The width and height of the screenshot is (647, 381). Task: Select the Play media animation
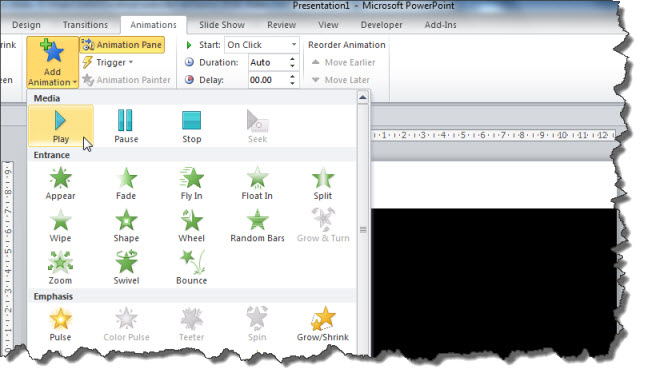click(61, 126)
